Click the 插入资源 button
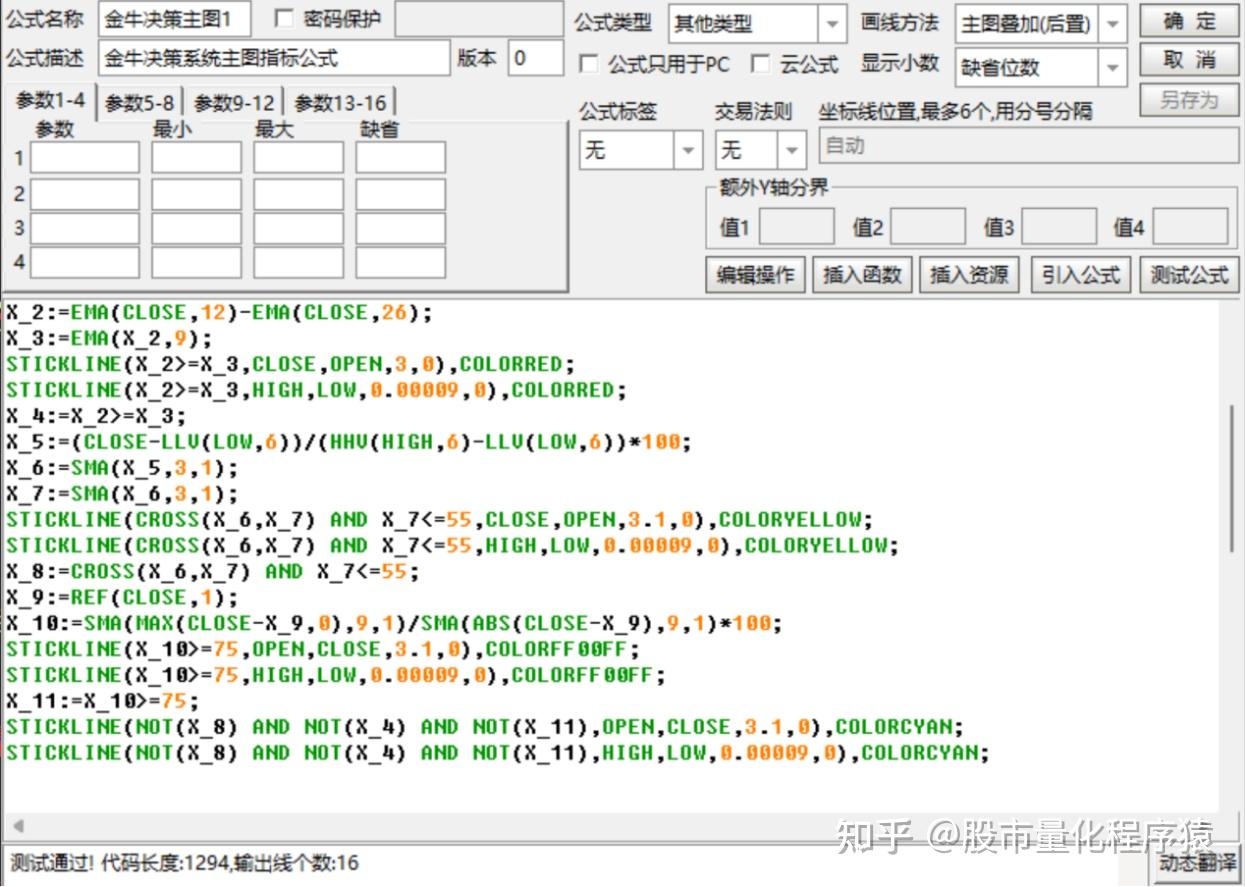 pyautogui.click(x=969, y=275)
